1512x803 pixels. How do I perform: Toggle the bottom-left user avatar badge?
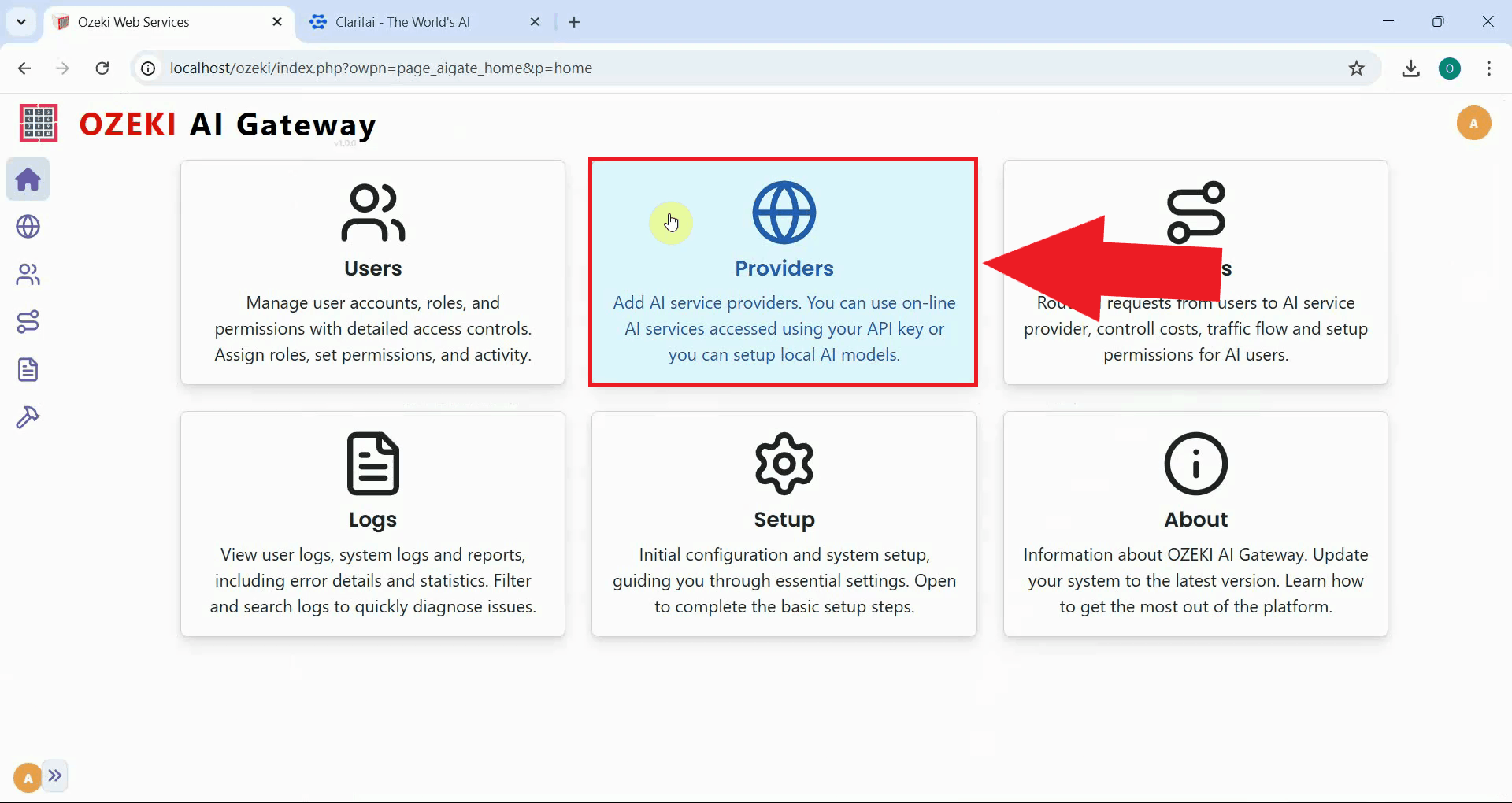point(26,777)
